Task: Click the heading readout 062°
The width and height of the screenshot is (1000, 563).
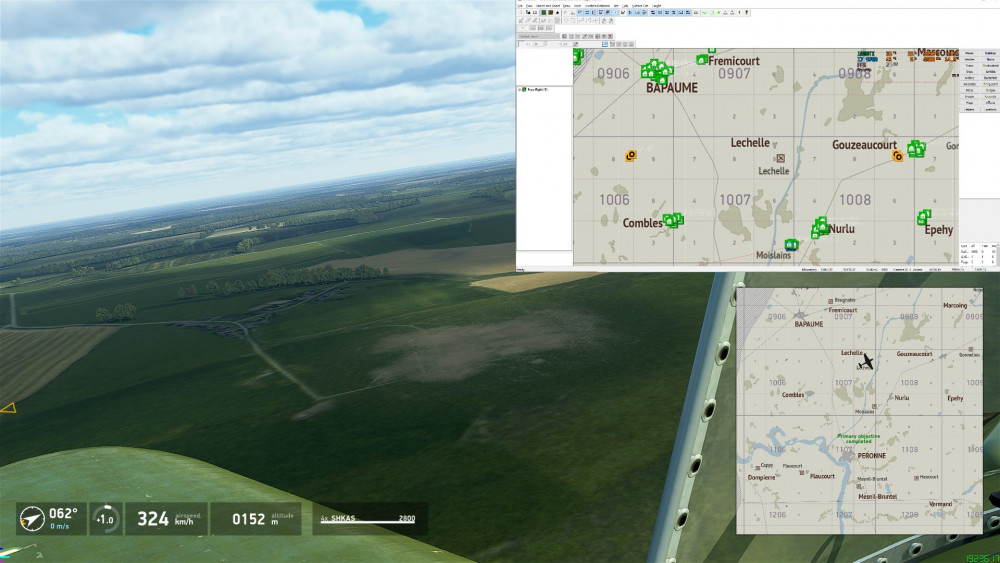Action: coord(63,513)
